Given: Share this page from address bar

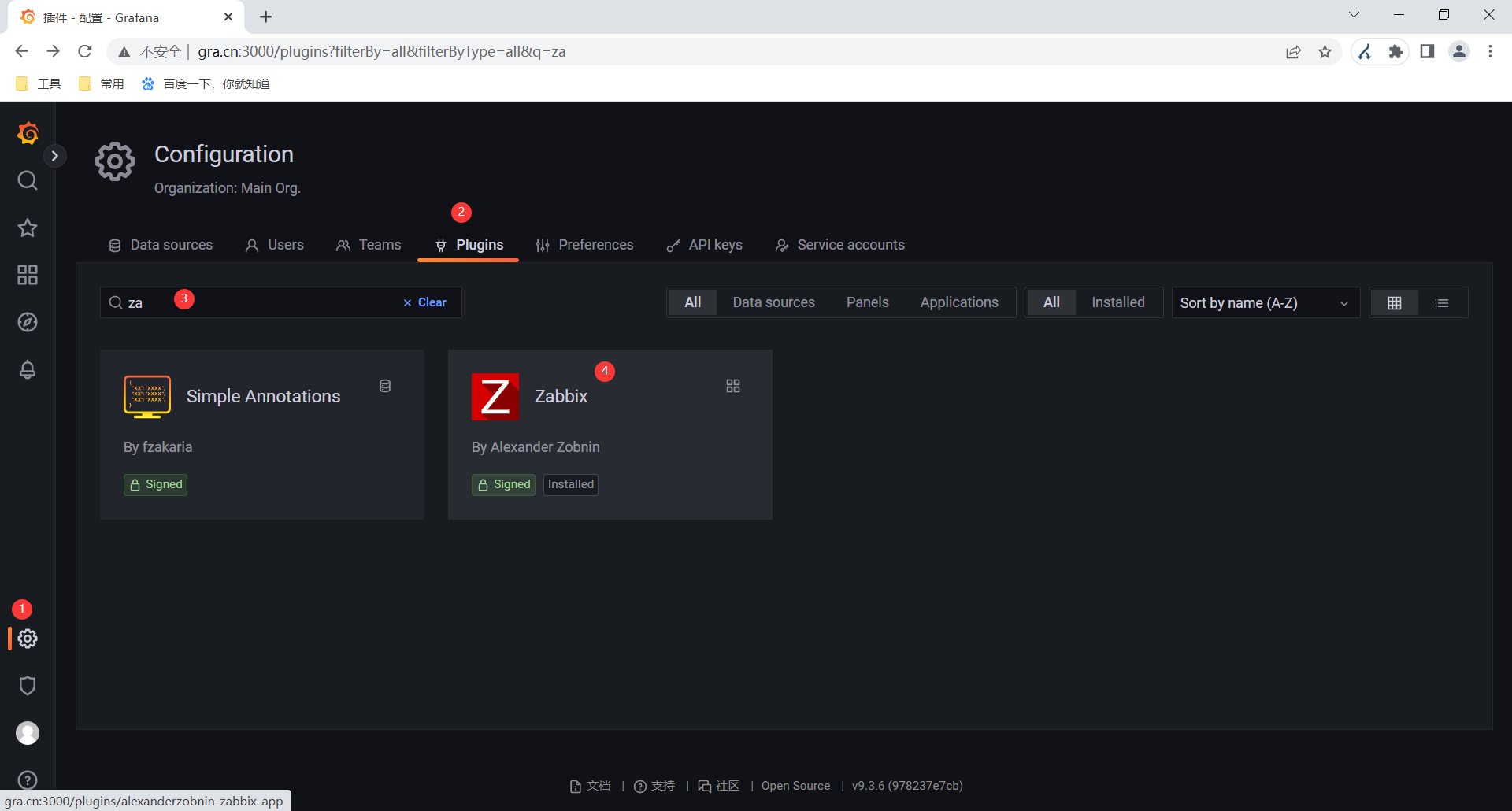Looking at the screenshot, I should click(1293, 51).
